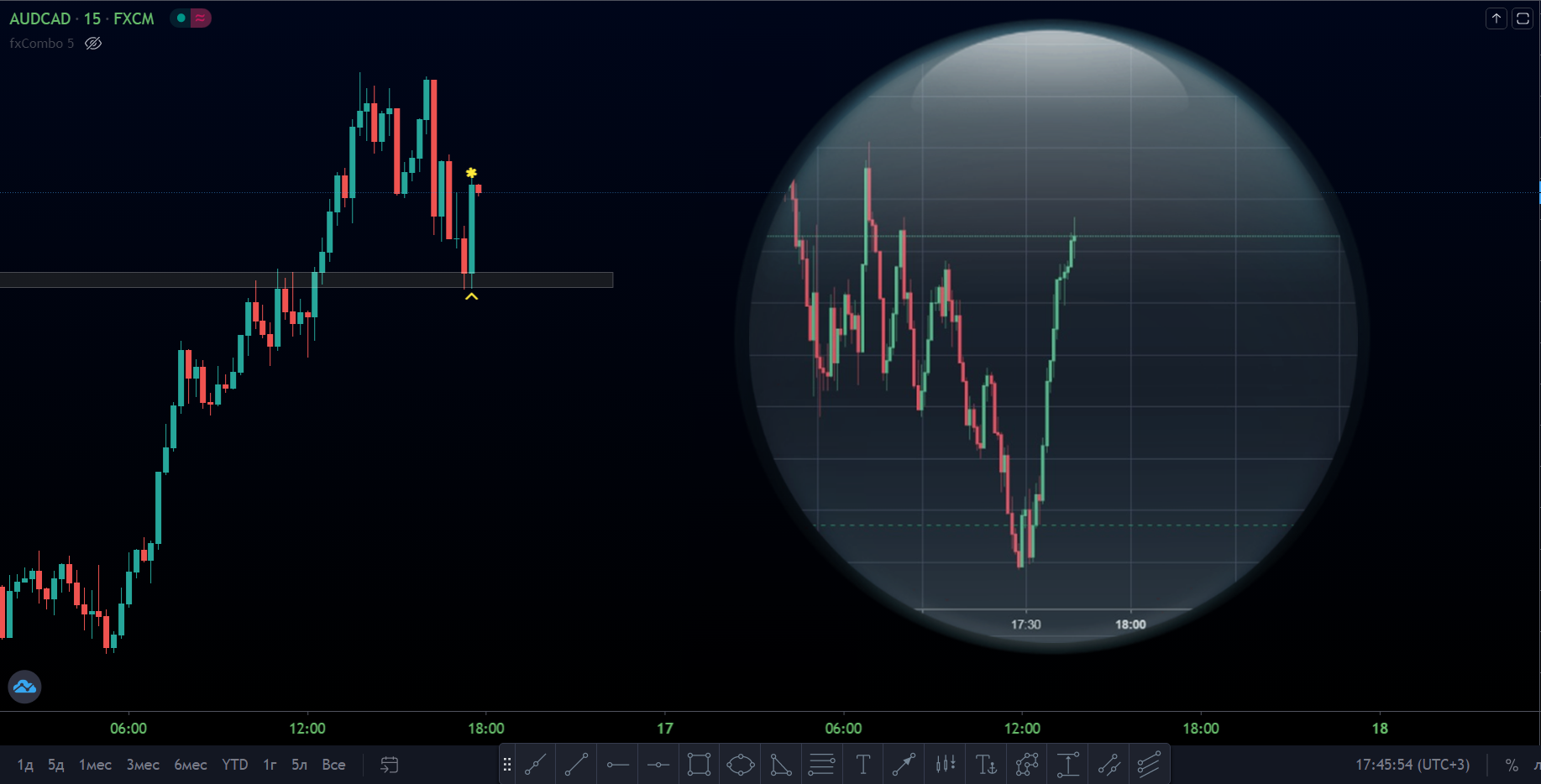Select the Fibonacci retracement lines tool
The width and height of the screenshot is (1541, 784).
(821, 765)
